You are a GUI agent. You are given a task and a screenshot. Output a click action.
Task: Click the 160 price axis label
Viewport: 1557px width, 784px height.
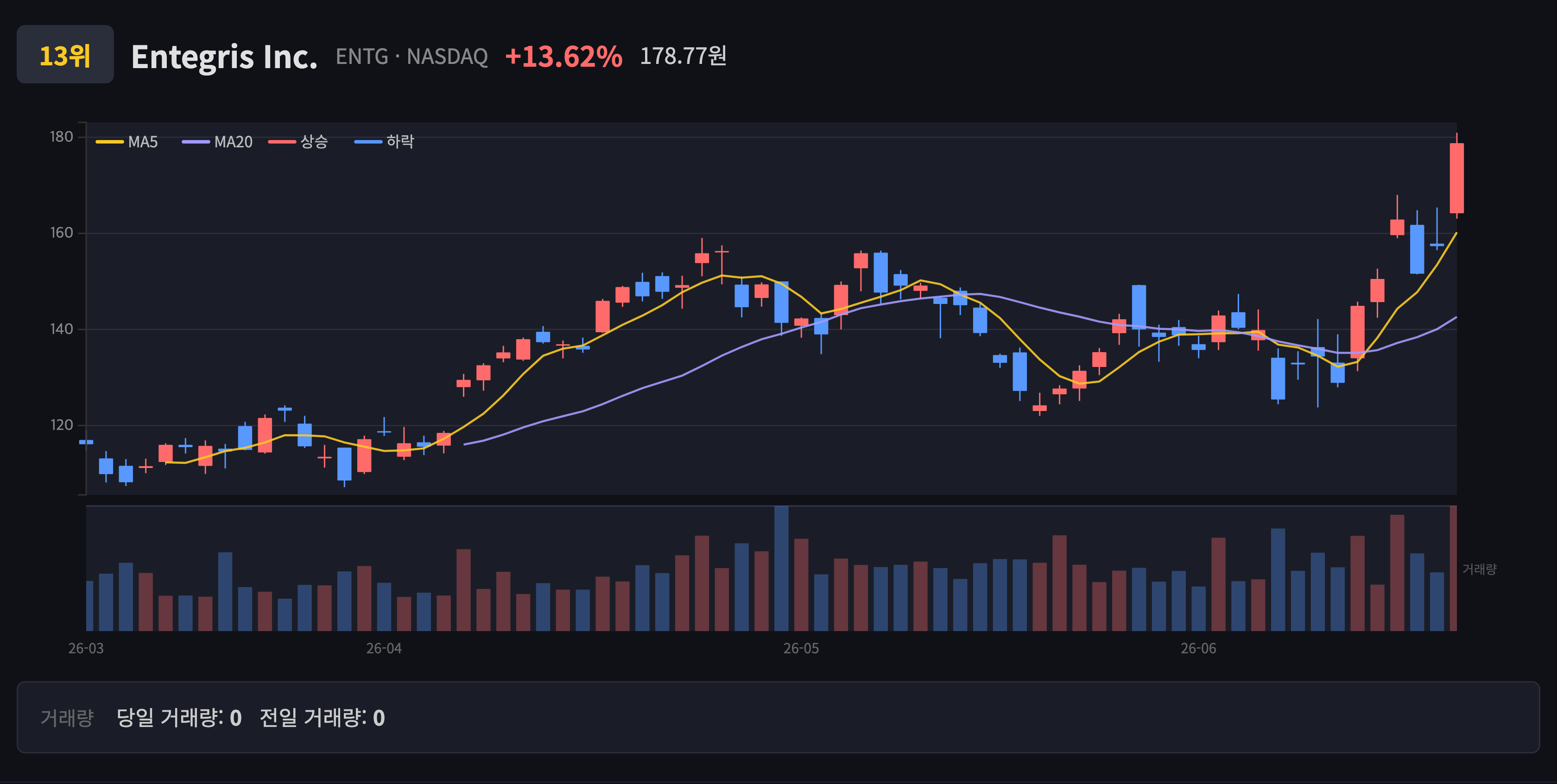tap(61, 233)
